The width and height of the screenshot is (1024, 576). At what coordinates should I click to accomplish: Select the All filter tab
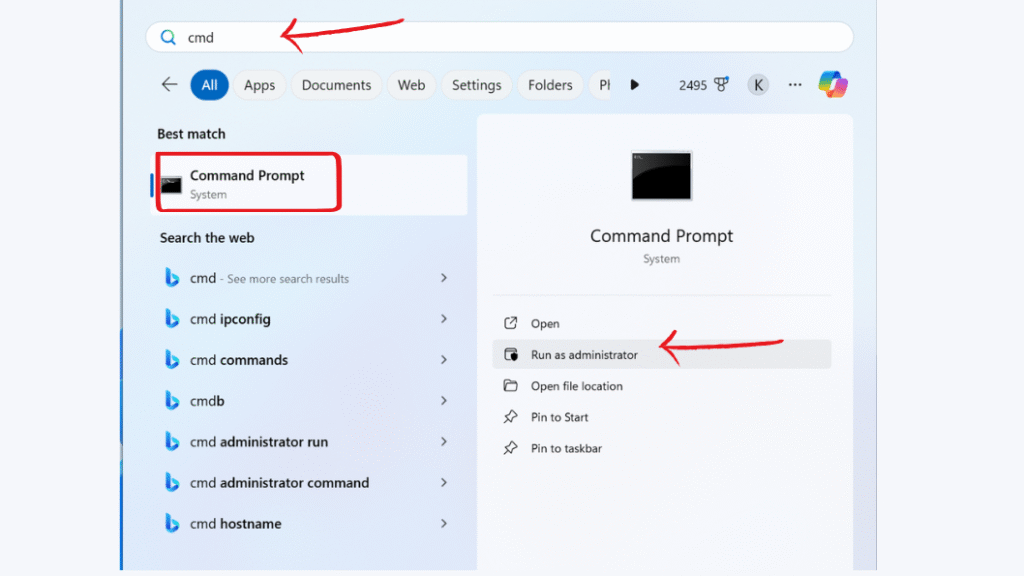pyautogui.click(x=209, y=85)
